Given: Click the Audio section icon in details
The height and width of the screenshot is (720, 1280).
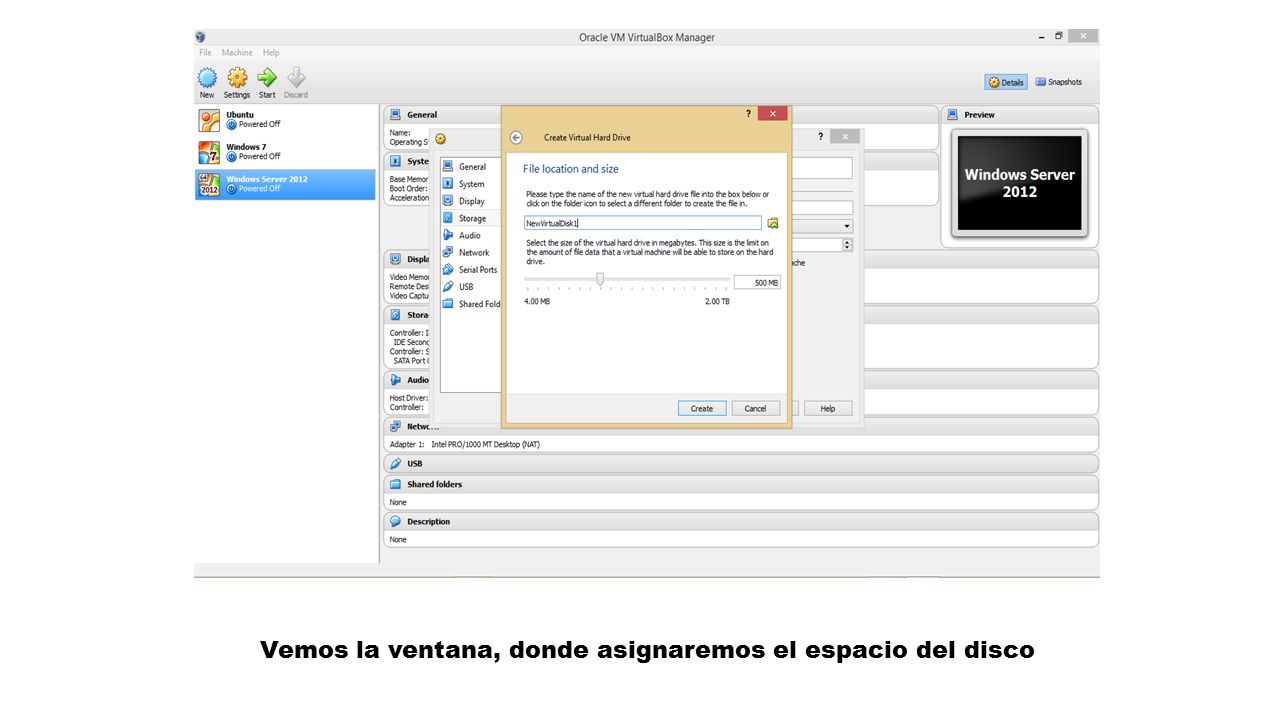Looking at the screenshot, I should [396, 380].
